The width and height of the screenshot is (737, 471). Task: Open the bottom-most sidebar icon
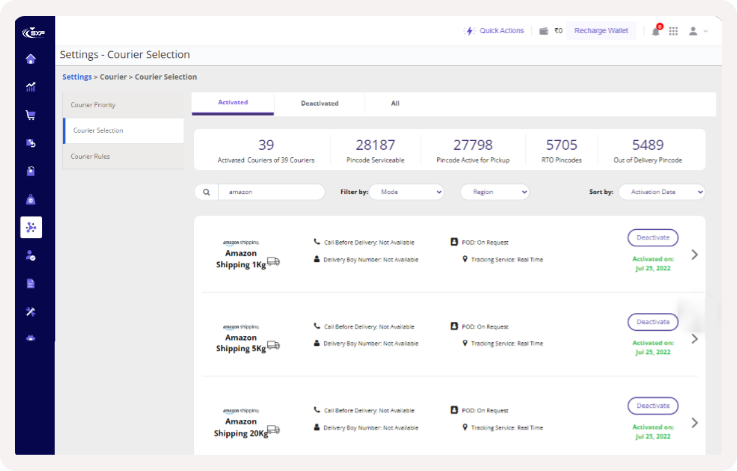click(31, 338)
